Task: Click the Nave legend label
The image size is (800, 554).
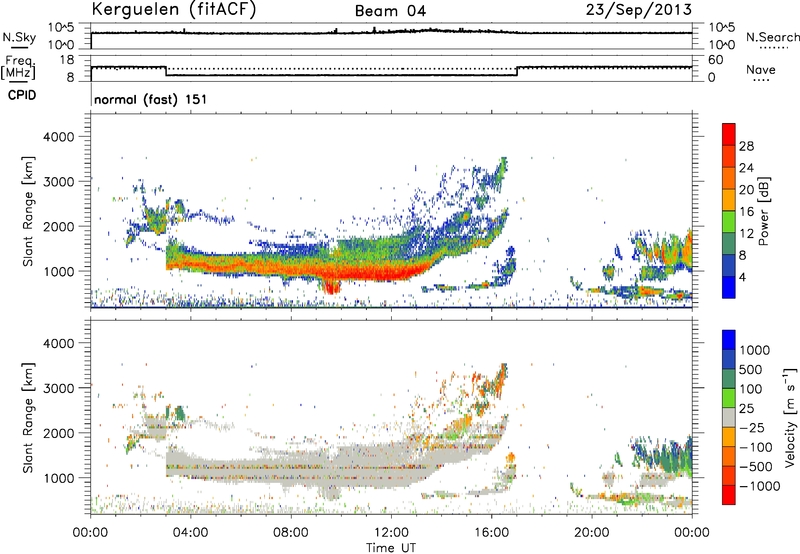Action: click(x=761, y=69)
